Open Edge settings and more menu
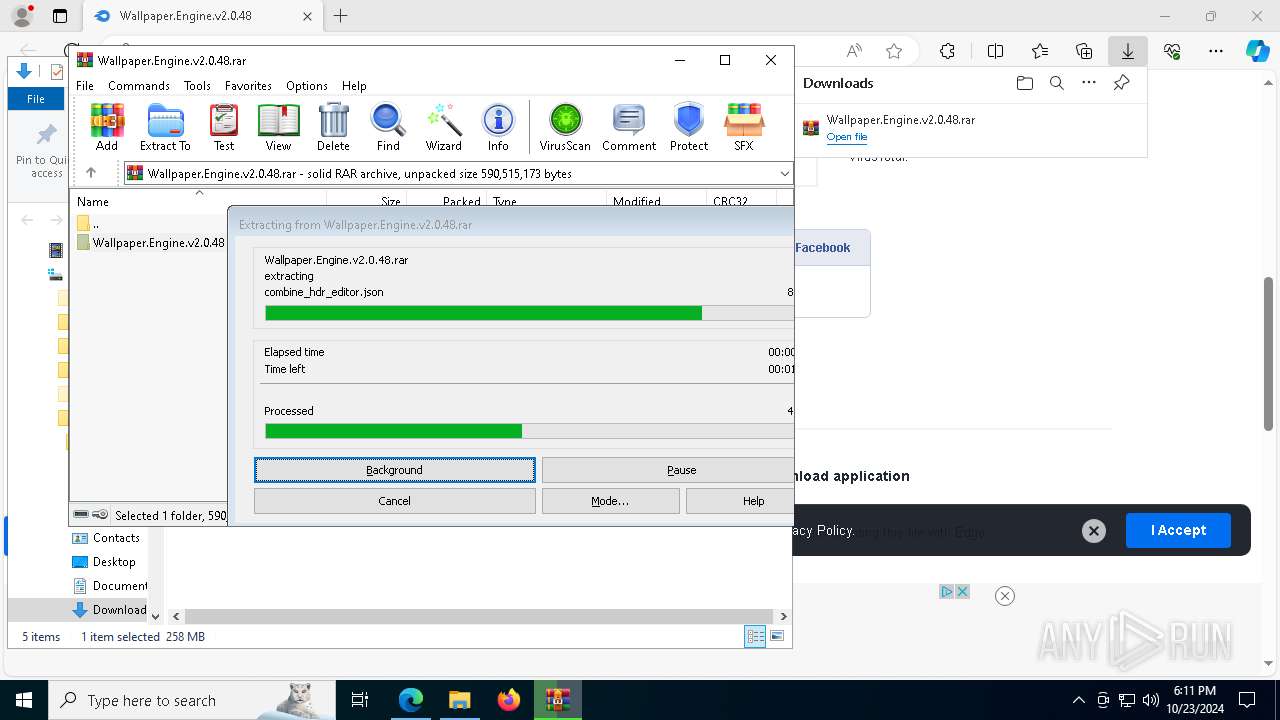The image size is (1280, 720). click(1216, 51)
